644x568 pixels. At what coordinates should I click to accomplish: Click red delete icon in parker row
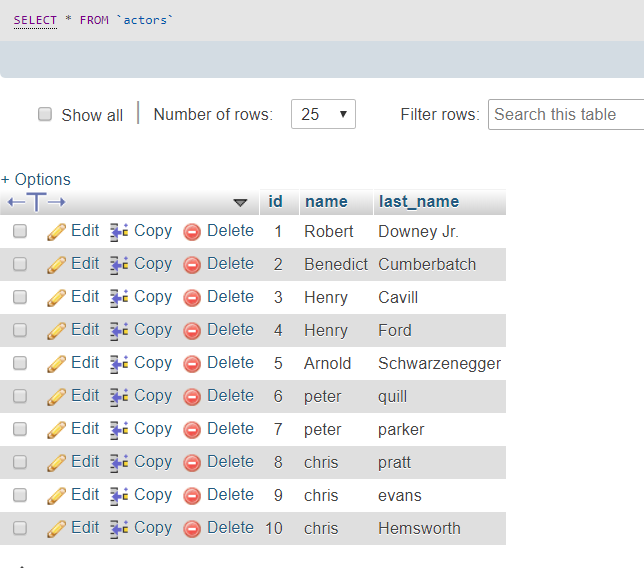192,430
